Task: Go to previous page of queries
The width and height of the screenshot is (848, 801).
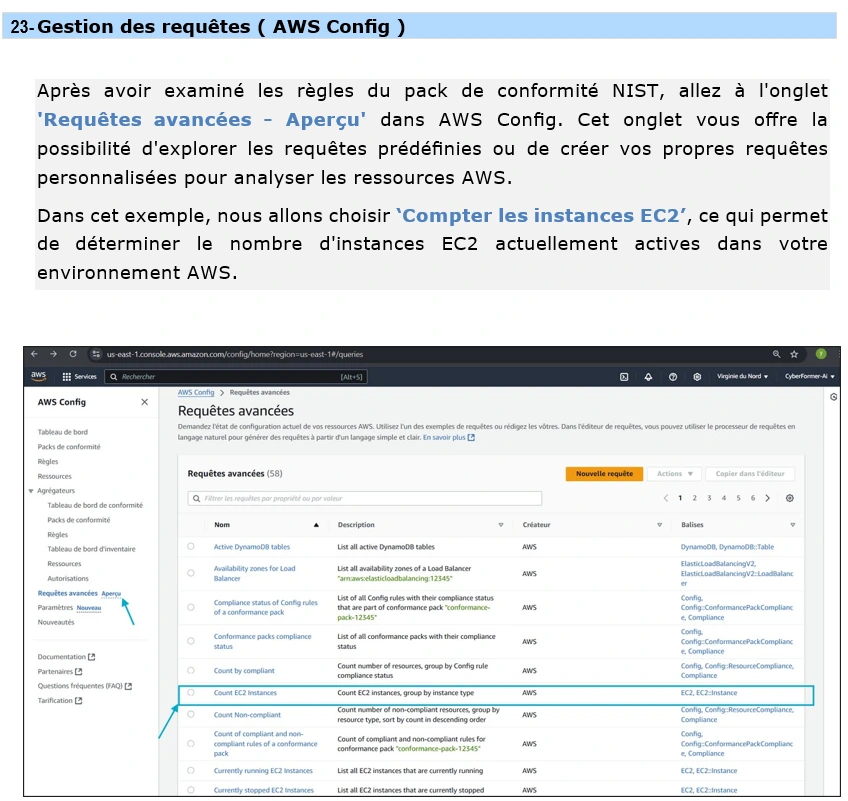Action: [666, 498]
